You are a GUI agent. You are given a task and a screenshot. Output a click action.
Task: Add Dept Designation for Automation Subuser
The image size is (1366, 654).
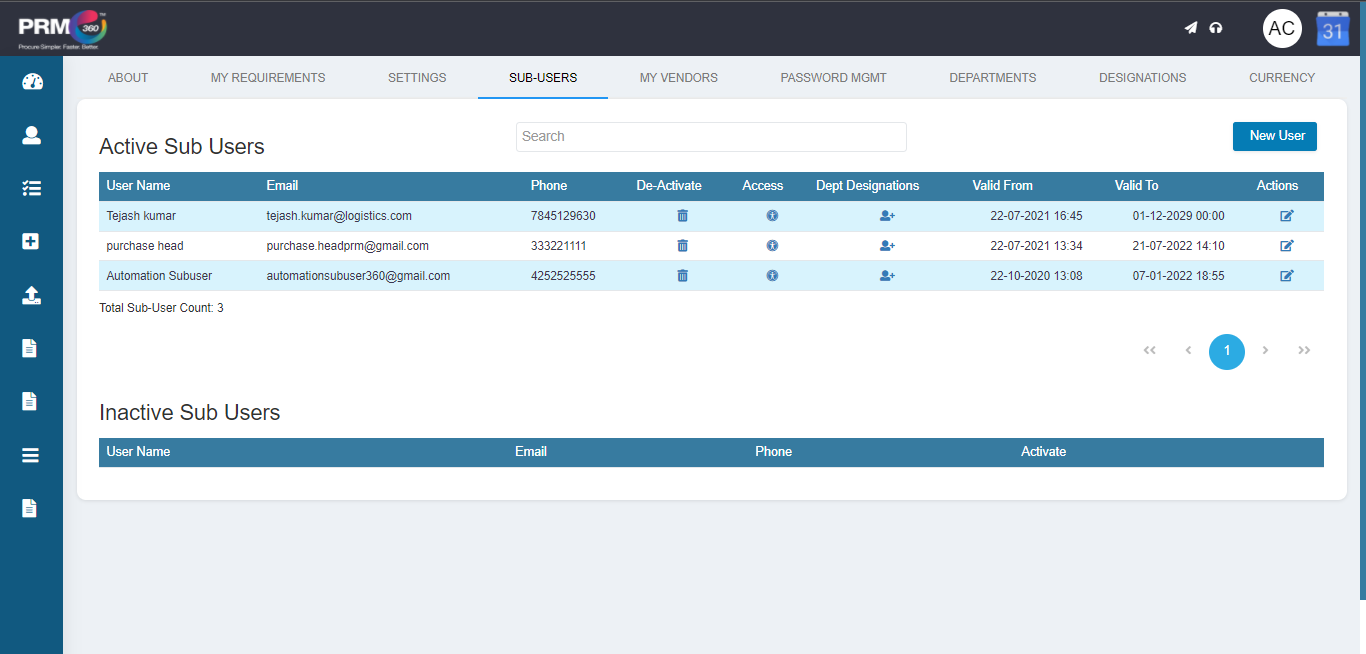(x=887, y=275)
